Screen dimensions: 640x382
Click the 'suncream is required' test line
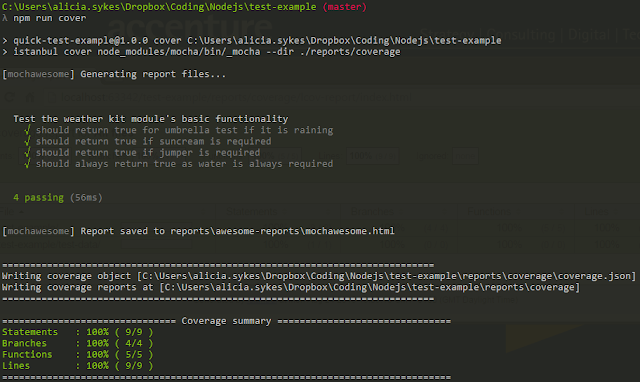(x=153, y=141)
